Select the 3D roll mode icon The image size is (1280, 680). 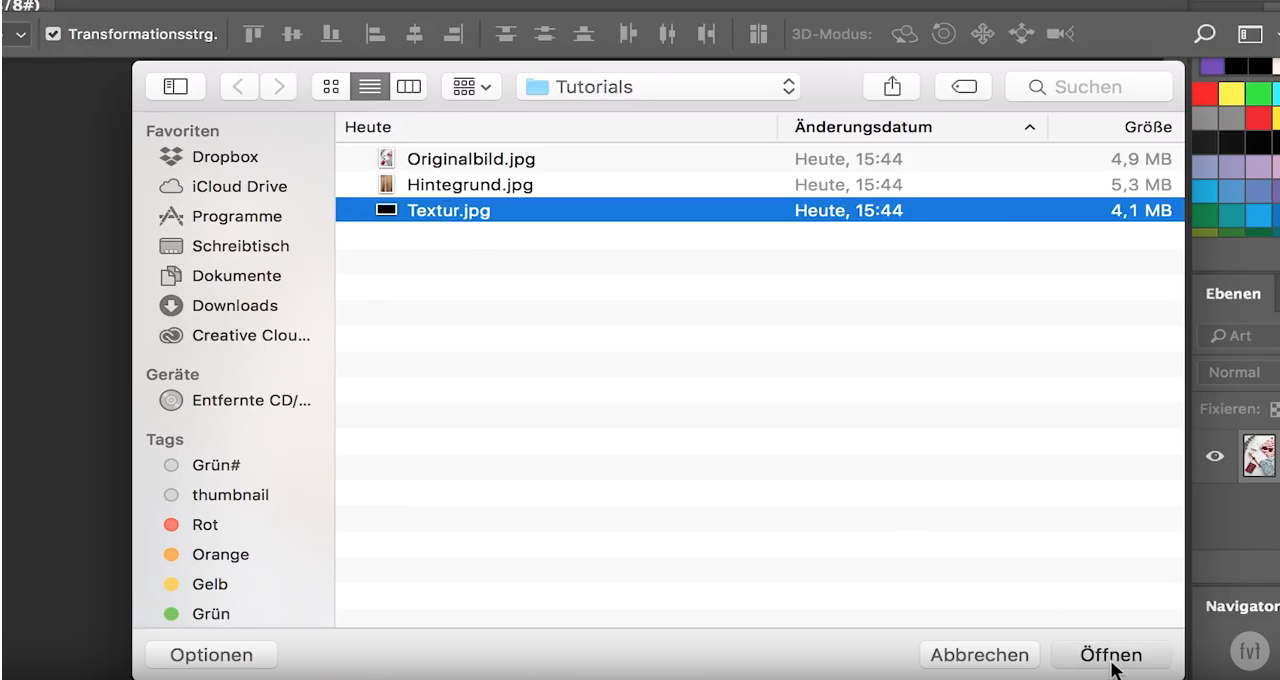point(943,34)
